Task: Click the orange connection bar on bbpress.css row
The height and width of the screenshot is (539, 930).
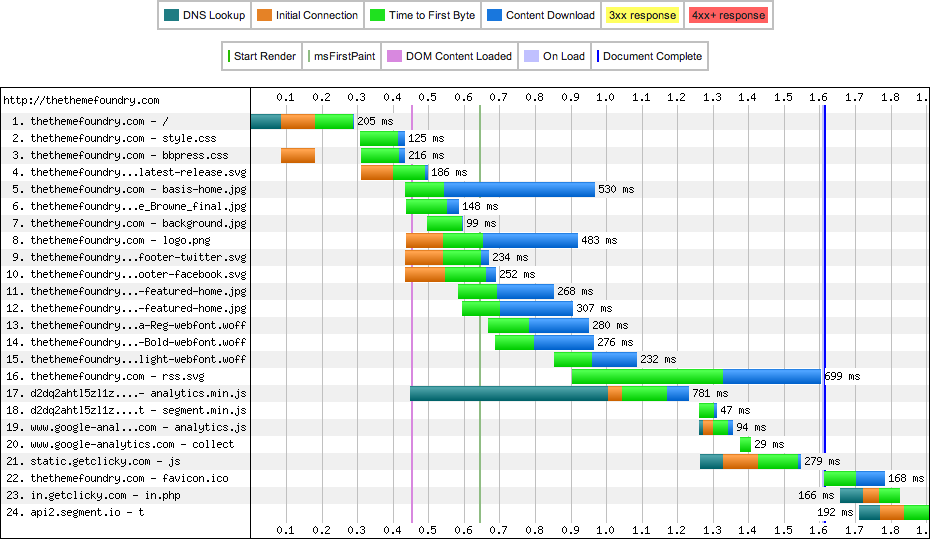Action: tap(298, 155)
